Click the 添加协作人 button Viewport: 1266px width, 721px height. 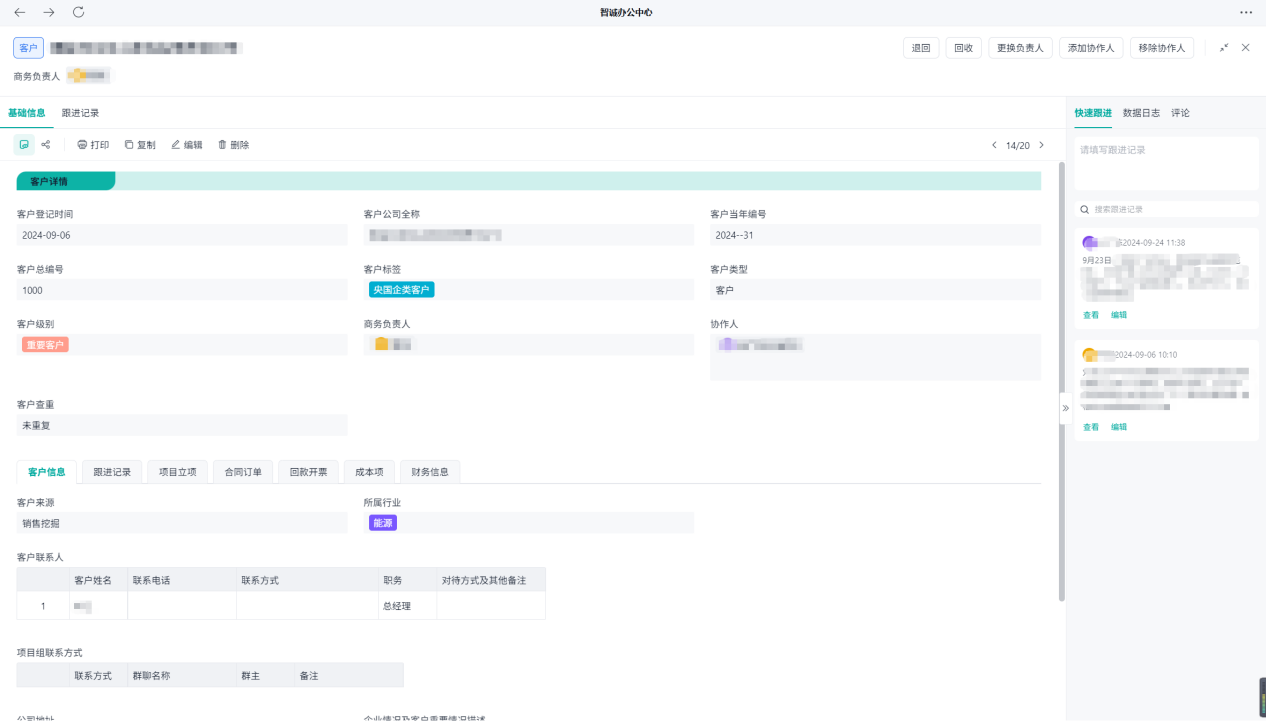pos(1091,48)
